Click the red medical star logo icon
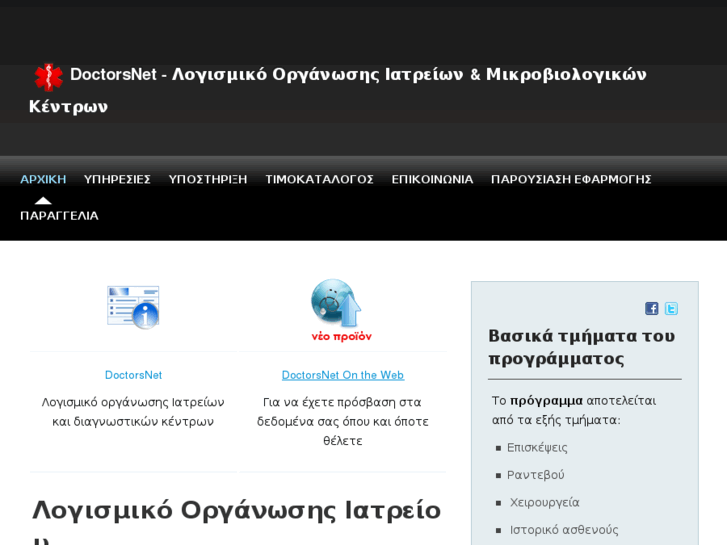727x545 pixels. [48, 77]
